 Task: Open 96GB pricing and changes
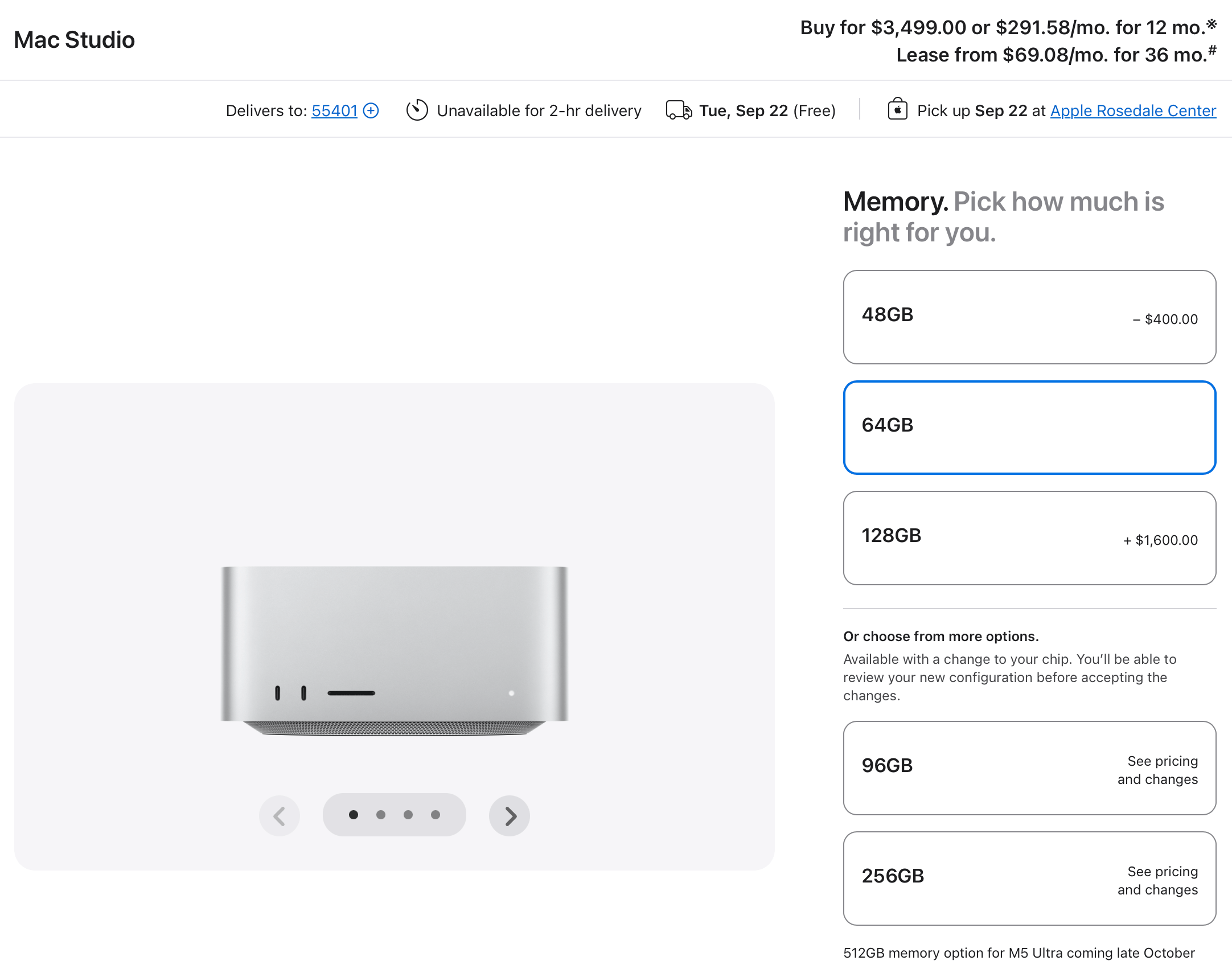tap(1029, 768)
